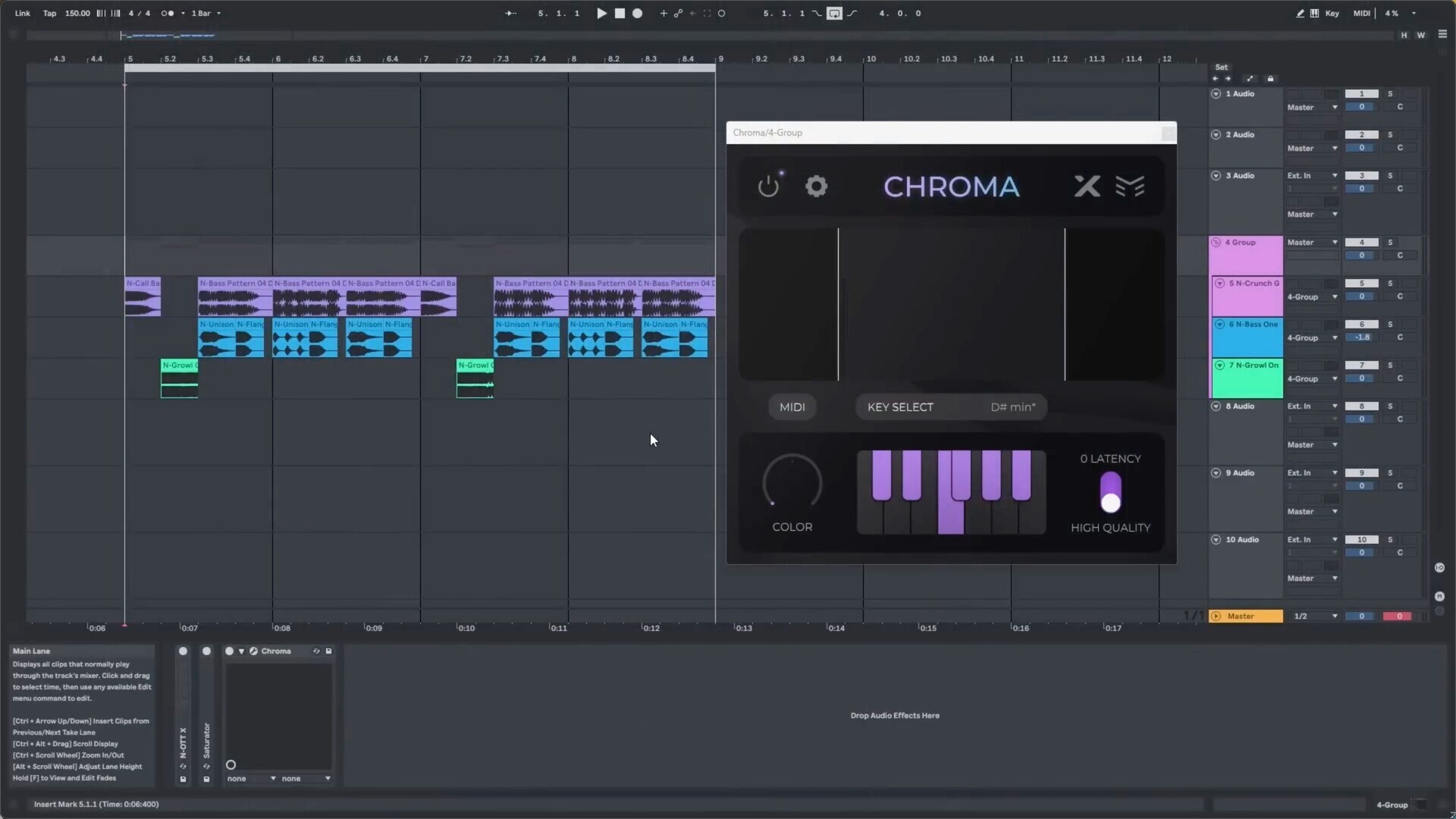Screen dimensions: 1456x819
Task: Toggle the Draw Mode pencil icon
Action: pyautogui.click(x=1300, y=13)
